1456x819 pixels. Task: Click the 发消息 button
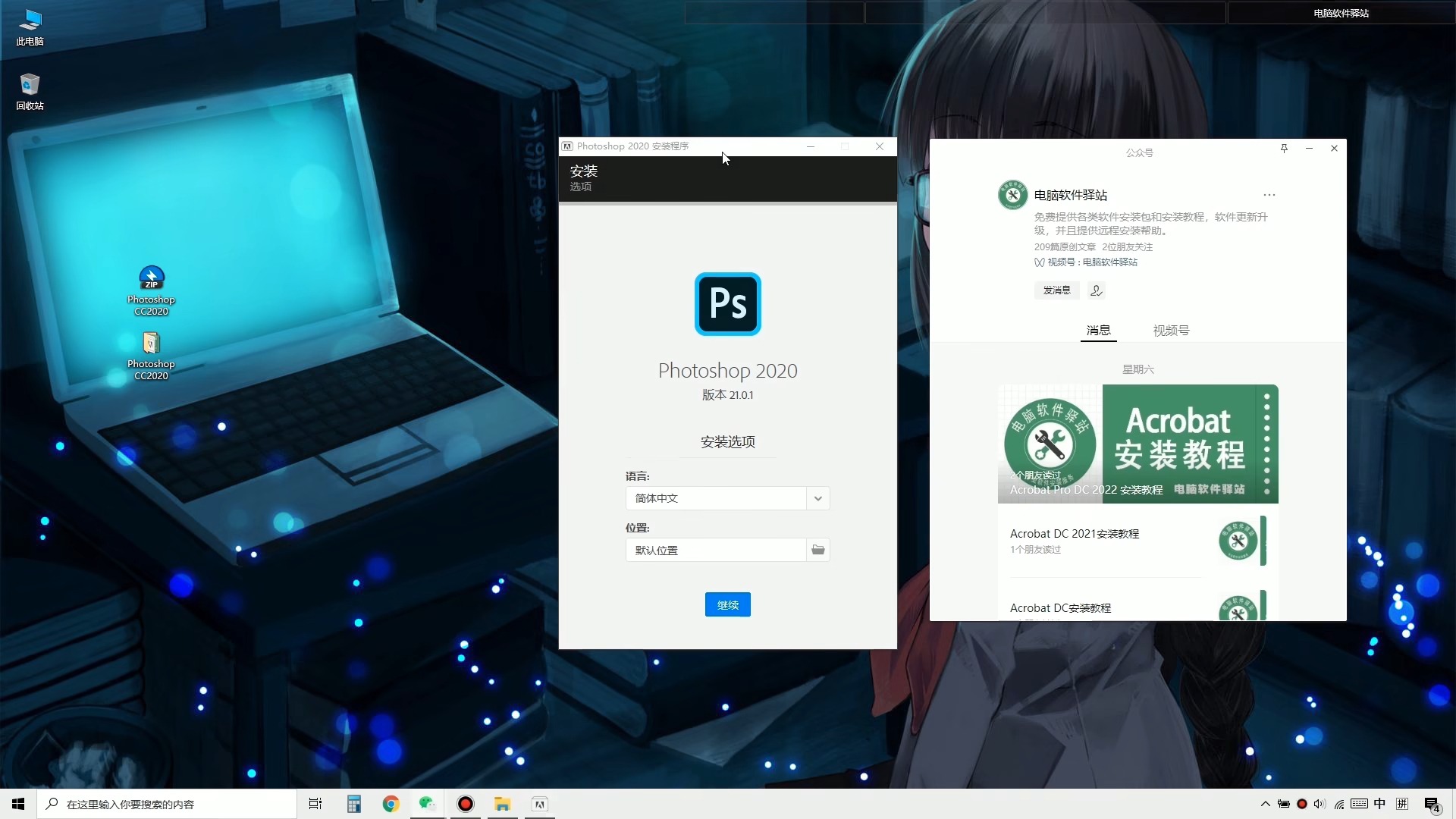tap(1056, 290)
